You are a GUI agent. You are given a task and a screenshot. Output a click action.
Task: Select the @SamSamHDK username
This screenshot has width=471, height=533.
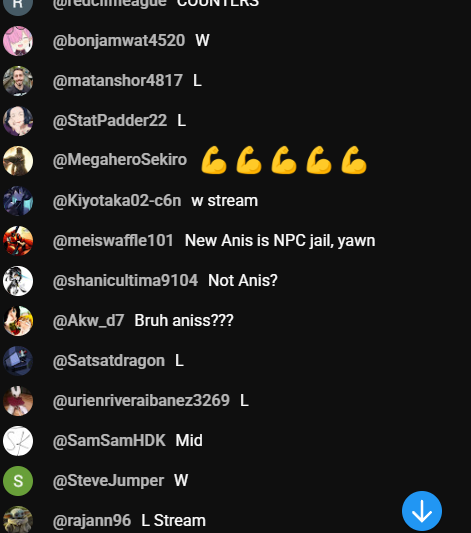click(109, 441)
